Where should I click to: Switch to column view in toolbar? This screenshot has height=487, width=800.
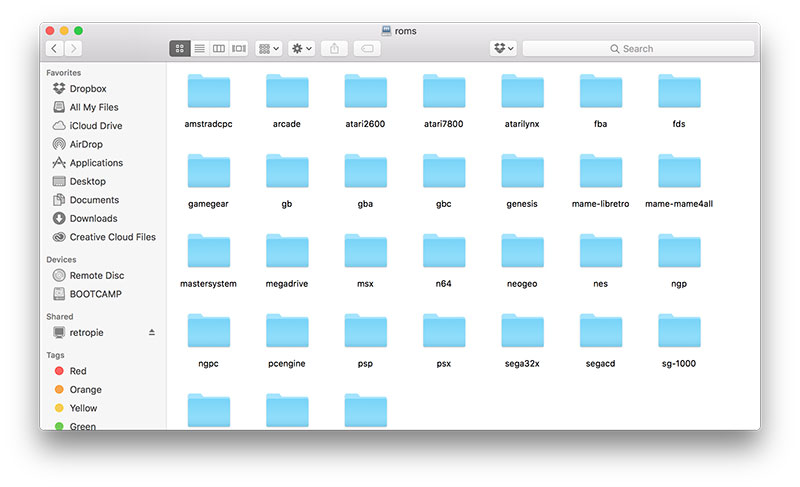point(219,48)
